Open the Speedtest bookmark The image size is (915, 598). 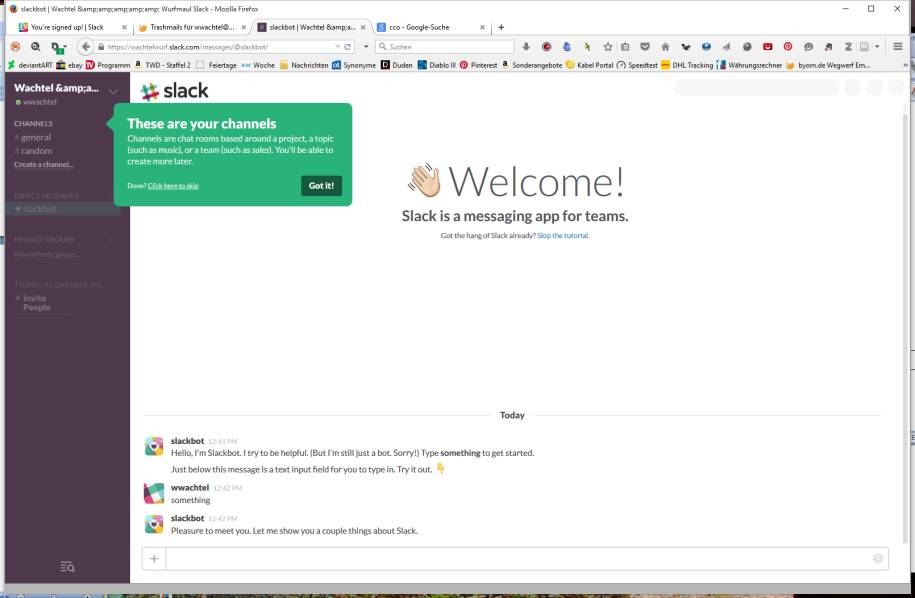(x=637, y=65)
